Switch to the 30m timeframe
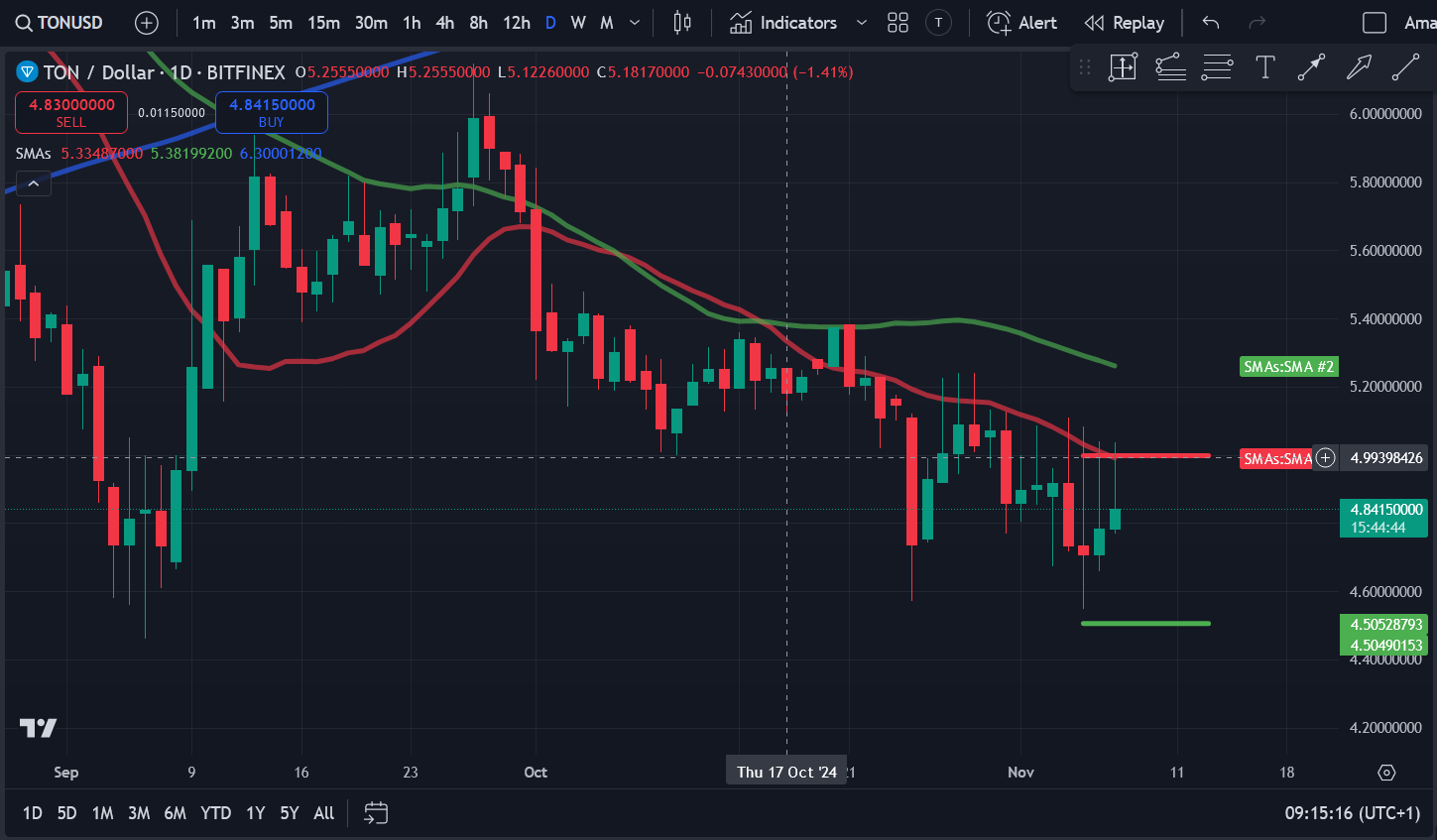1437x840 pixels. tap(371, 23)
